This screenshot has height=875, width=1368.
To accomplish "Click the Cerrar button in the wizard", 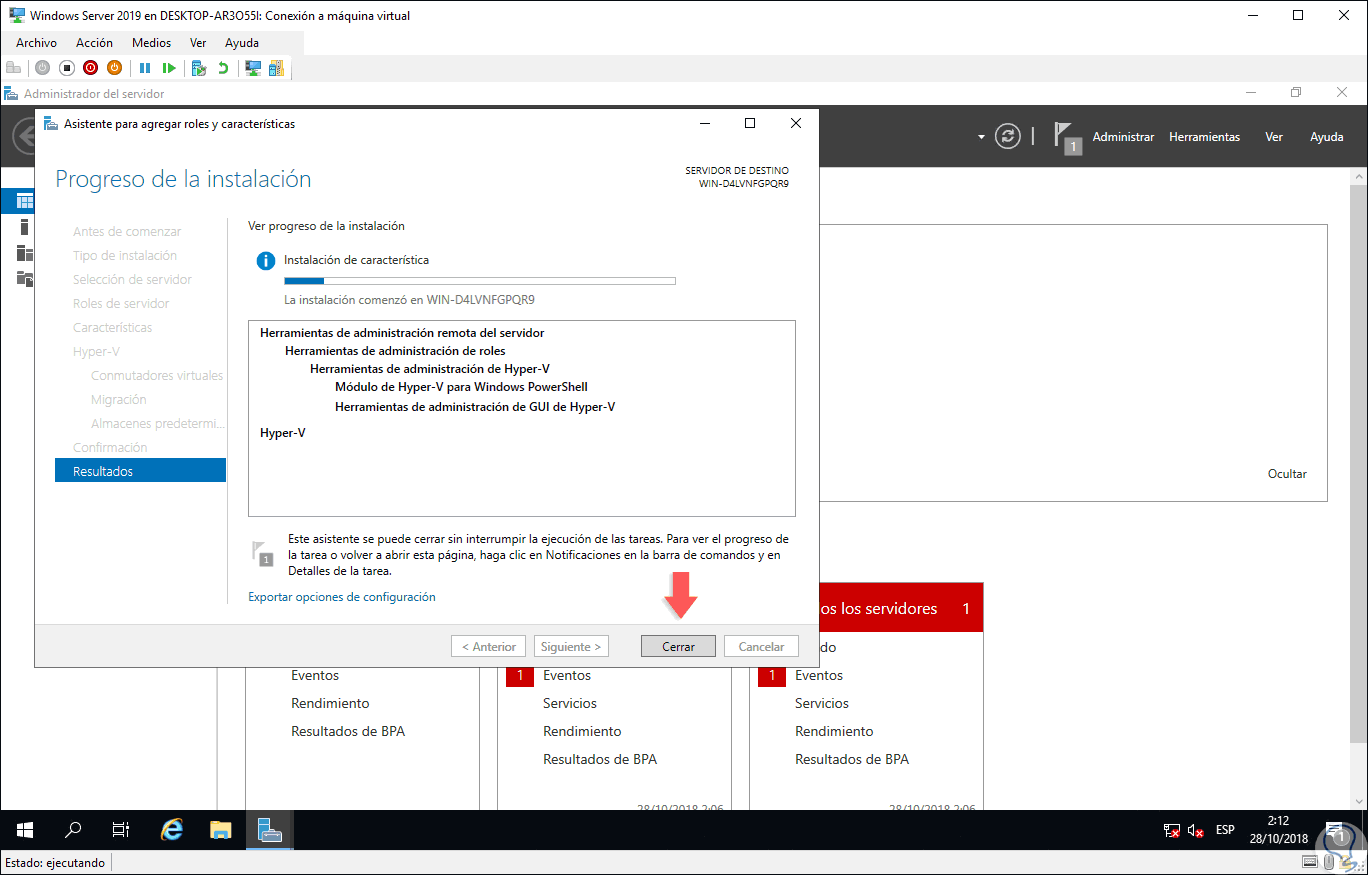I will coord(678,646).
